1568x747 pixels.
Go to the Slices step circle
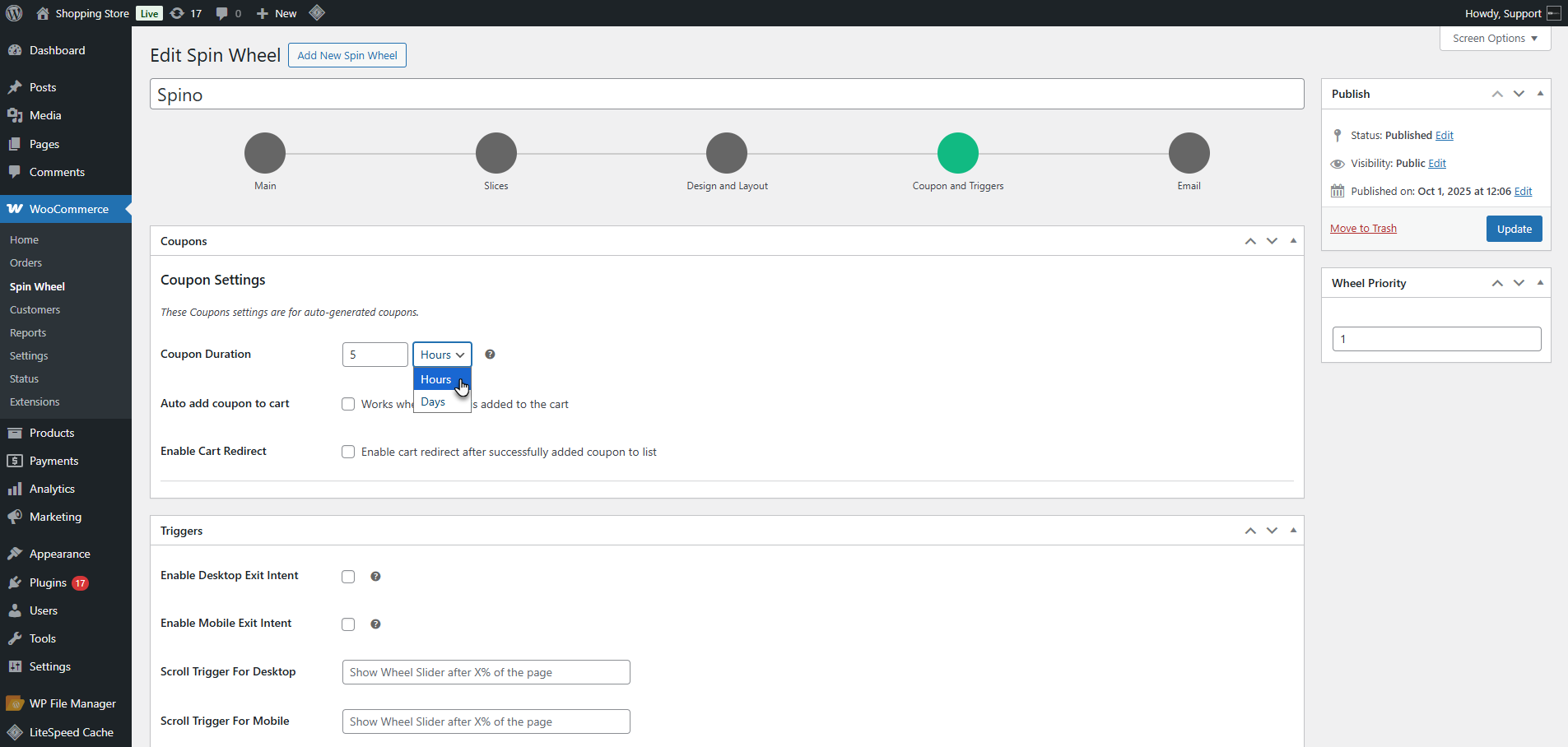[496, 153]
